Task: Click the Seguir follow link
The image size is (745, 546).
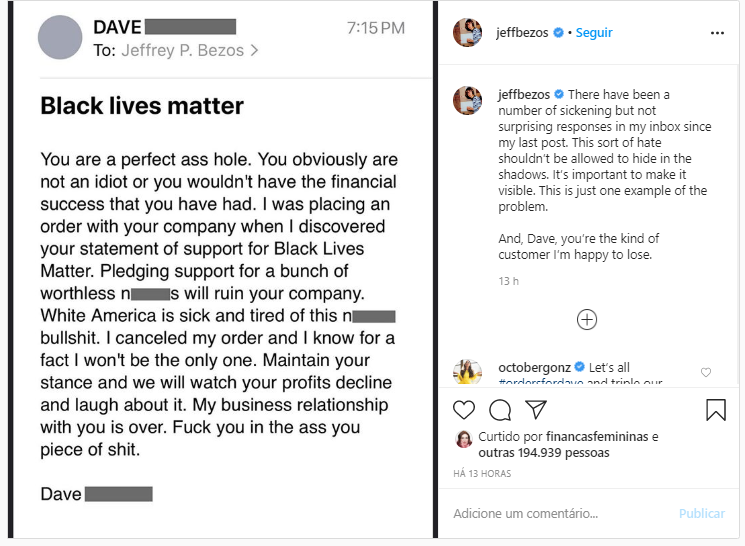Action: pyautogui.click(x=594, y=33)
